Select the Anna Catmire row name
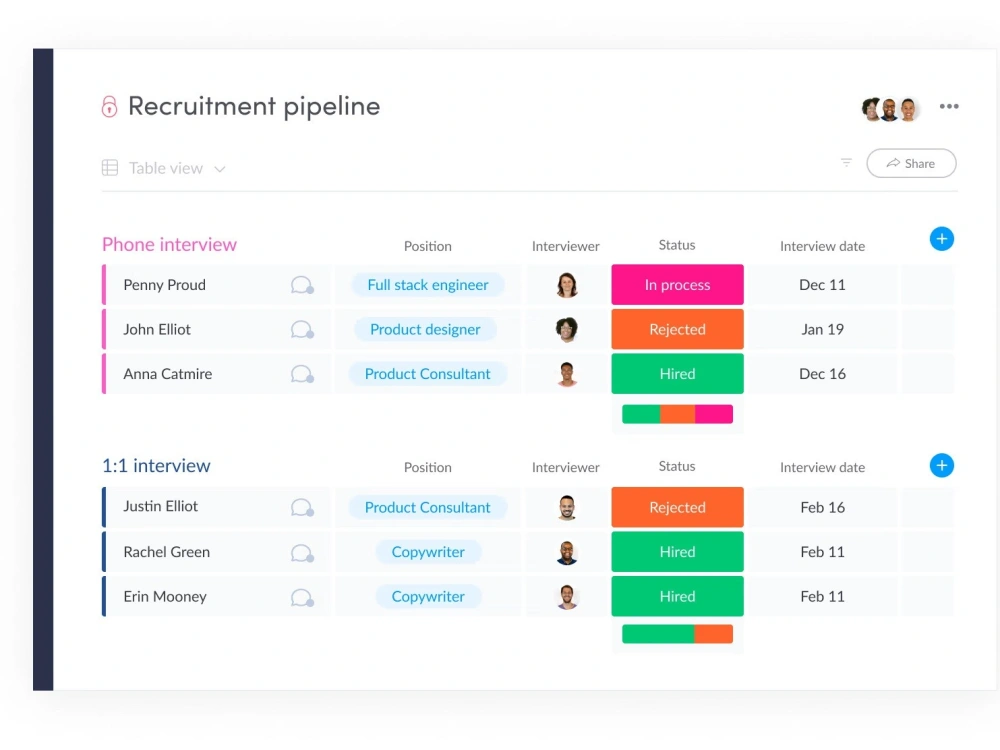The width and height of the screenshot is (1000, 750). coord(168,374)
